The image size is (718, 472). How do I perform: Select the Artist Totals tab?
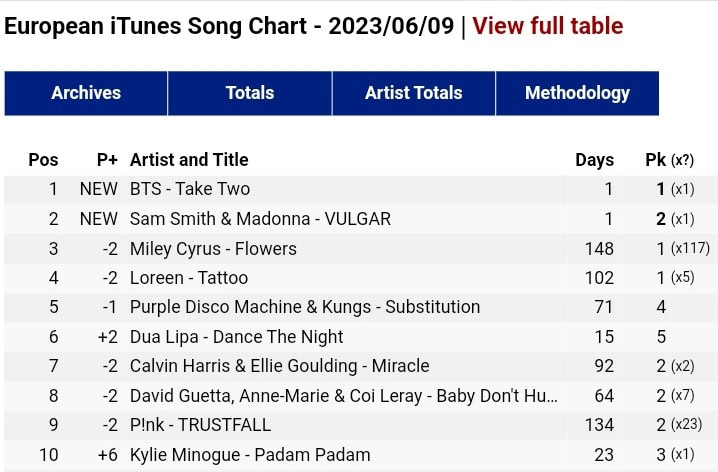coord(413,93)
